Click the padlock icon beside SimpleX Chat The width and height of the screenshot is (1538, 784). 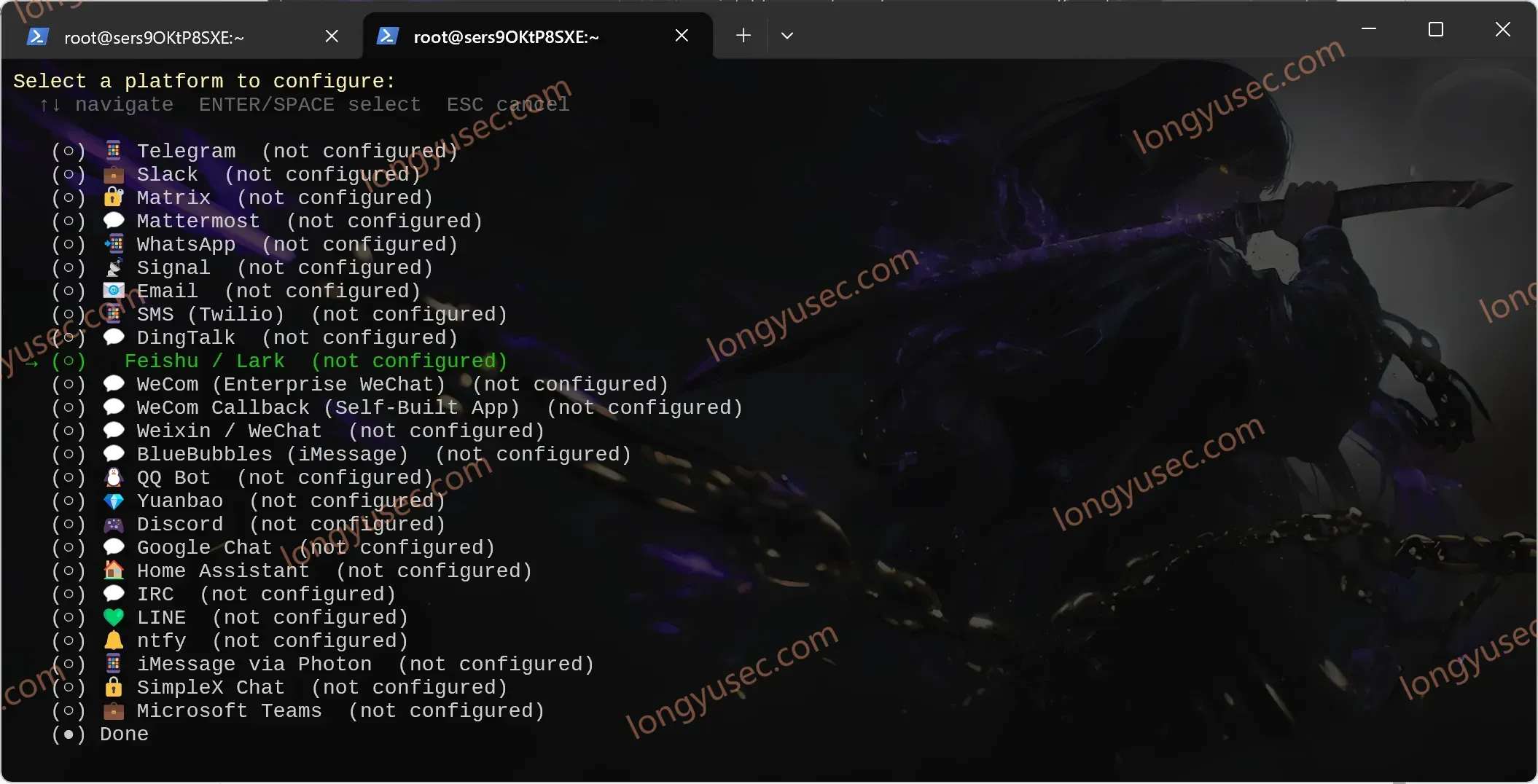pos(113,687)
